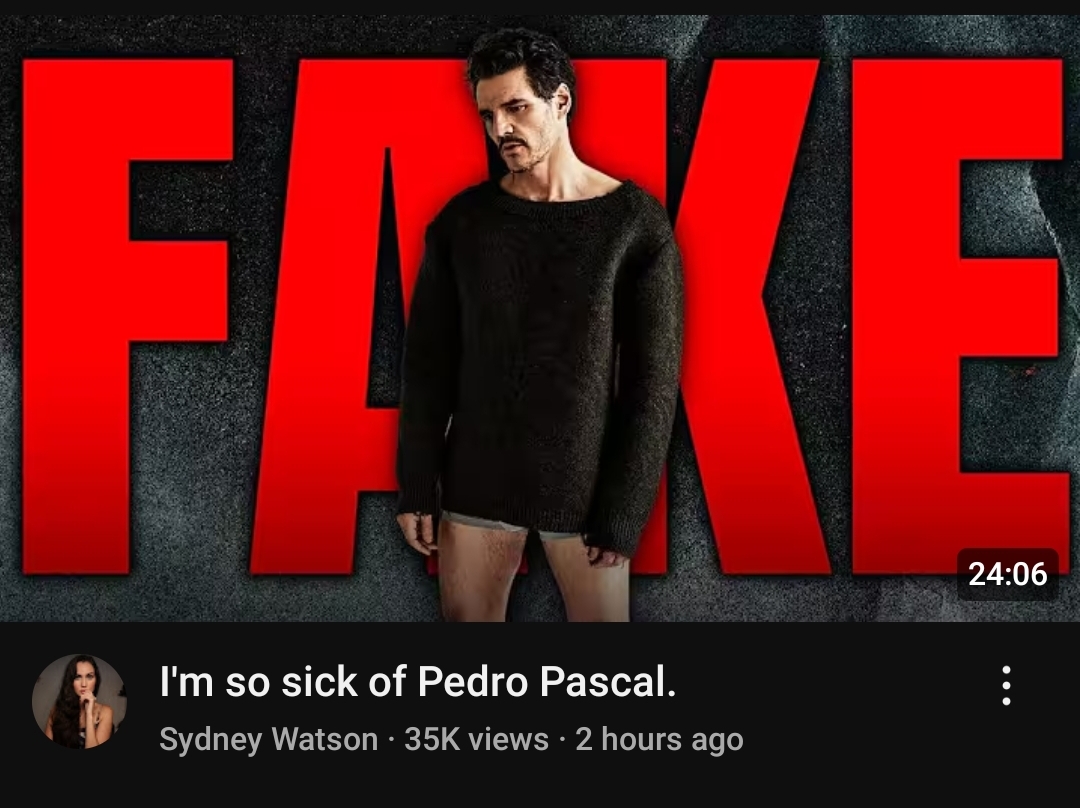Viewport: 1080px width, 808px height.
Task: Open the three-dot video options menu
Action: click(x=1006, y=685)
